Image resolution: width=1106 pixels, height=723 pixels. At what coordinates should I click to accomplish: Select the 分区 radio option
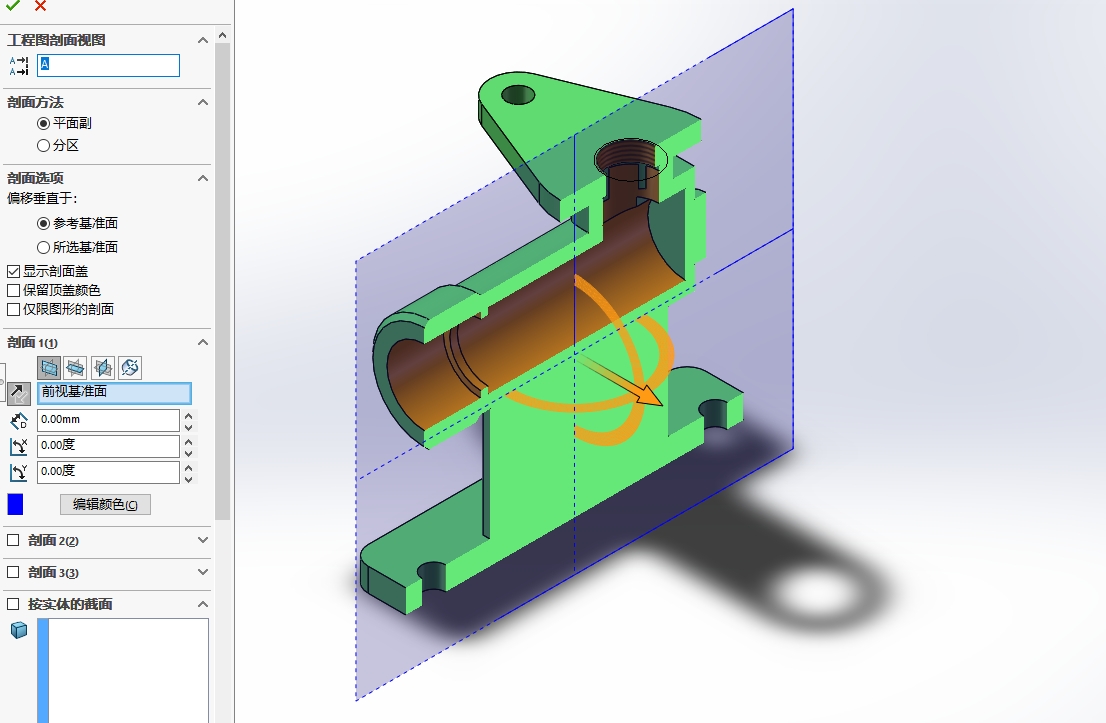[44, 145]
